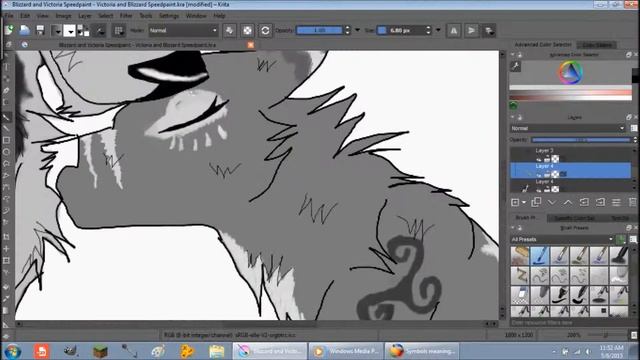The image size is (640, 360).
Task: Open the brush preset chooser grid icon
Action: coord(119,31)
